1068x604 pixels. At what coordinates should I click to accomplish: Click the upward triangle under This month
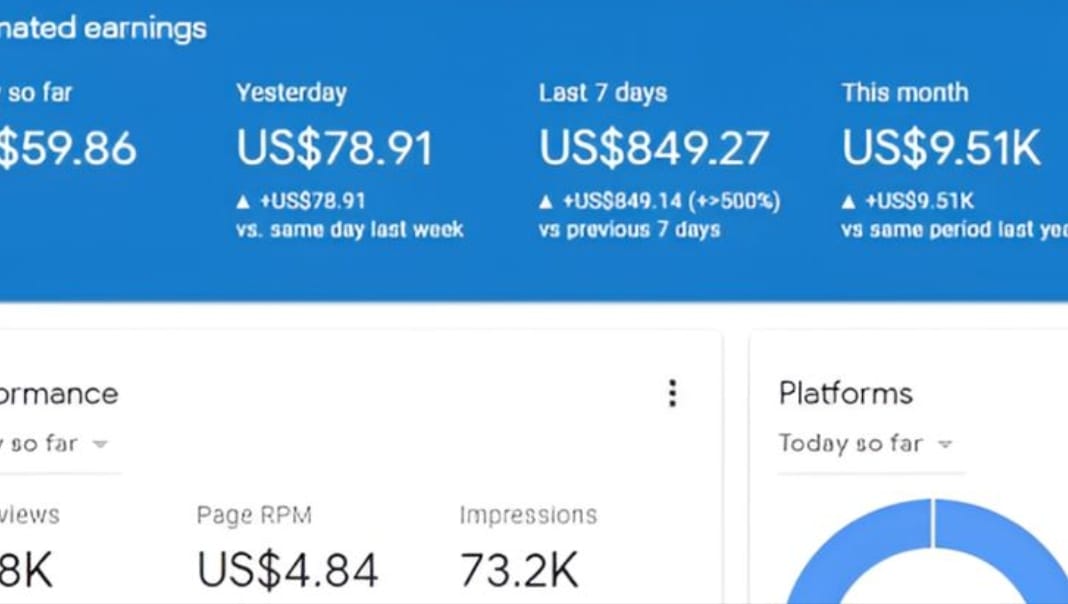tap(848, 202)
